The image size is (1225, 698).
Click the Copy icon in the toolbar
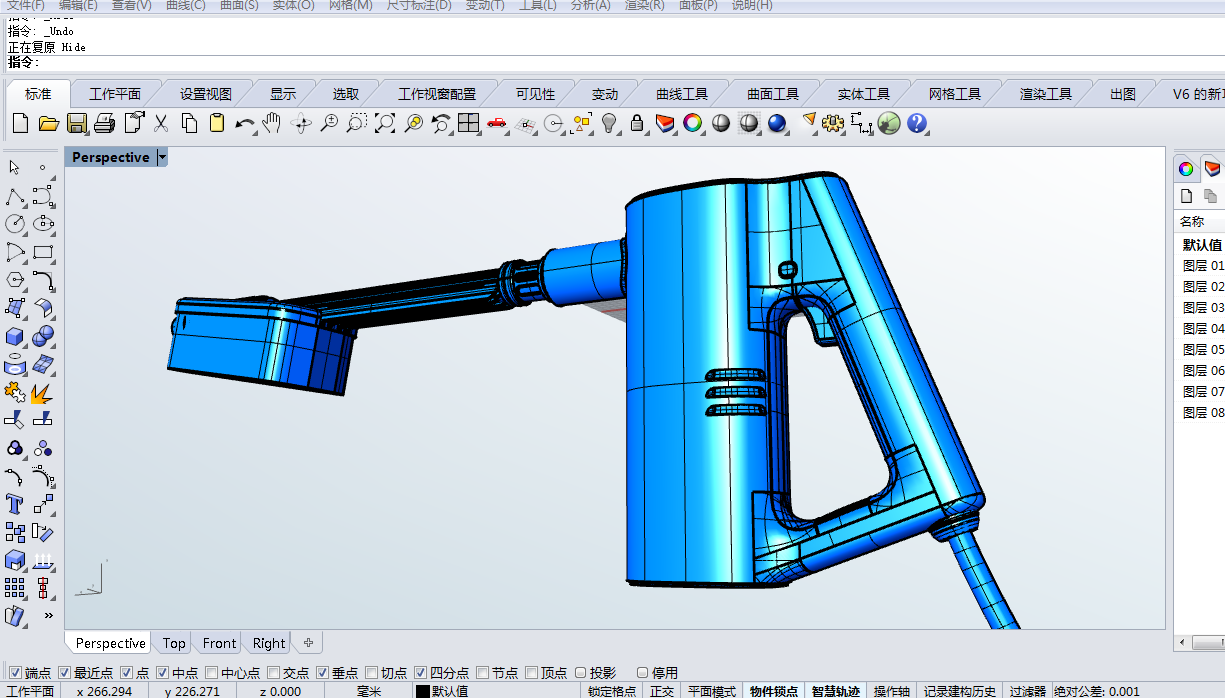(189, 123)
